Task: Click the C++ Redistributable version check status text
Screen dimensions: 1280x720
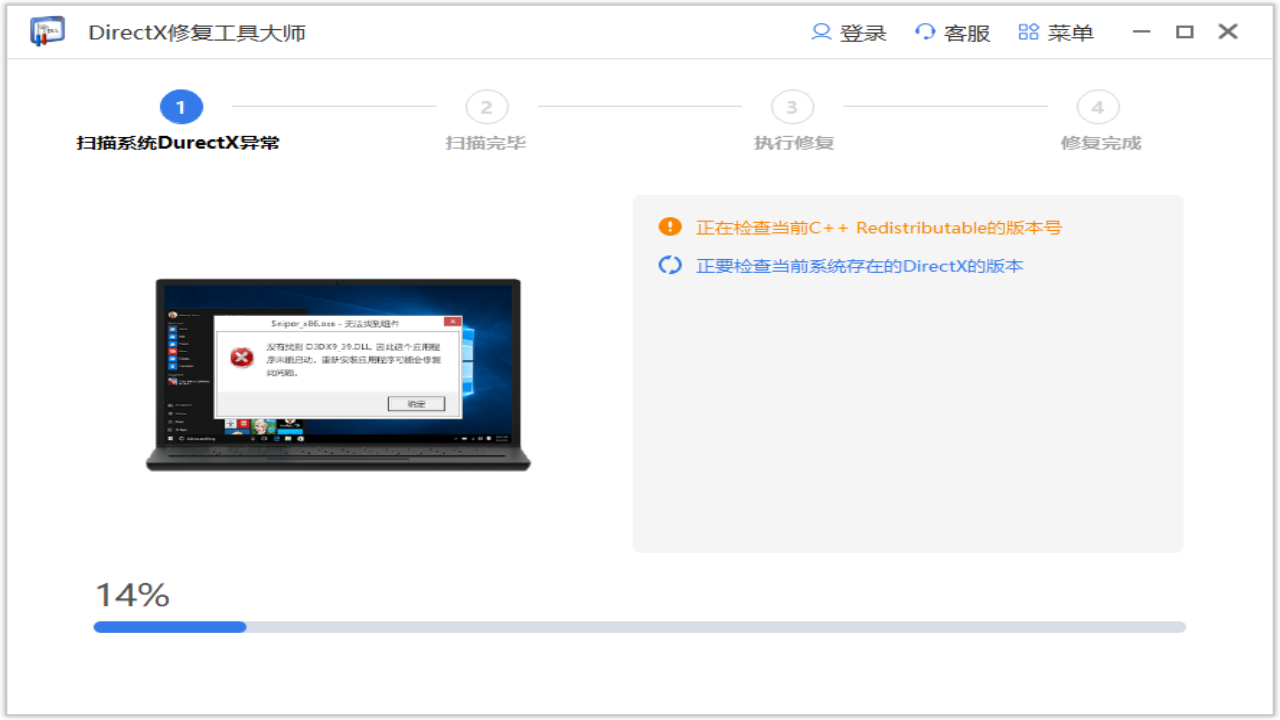Action: coord(877,227)
